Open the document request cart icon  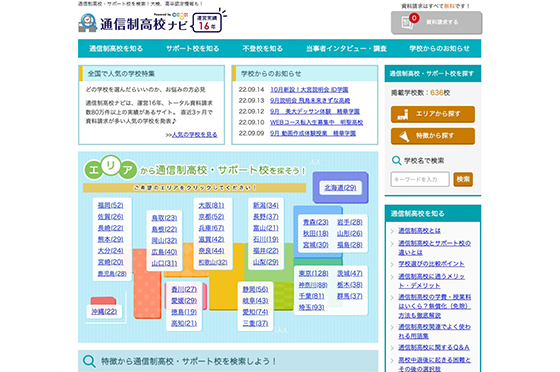tap(409, 22)
